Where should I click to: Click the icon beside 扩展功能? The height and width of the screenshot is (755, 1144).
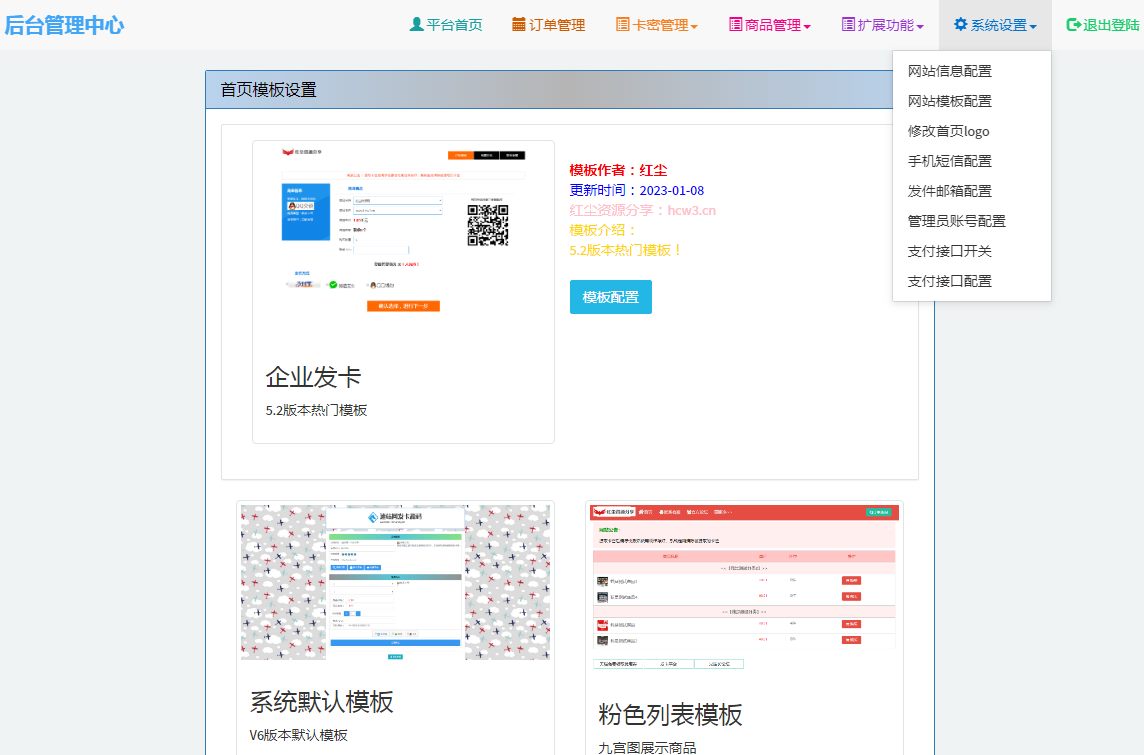tap(848, 25)
